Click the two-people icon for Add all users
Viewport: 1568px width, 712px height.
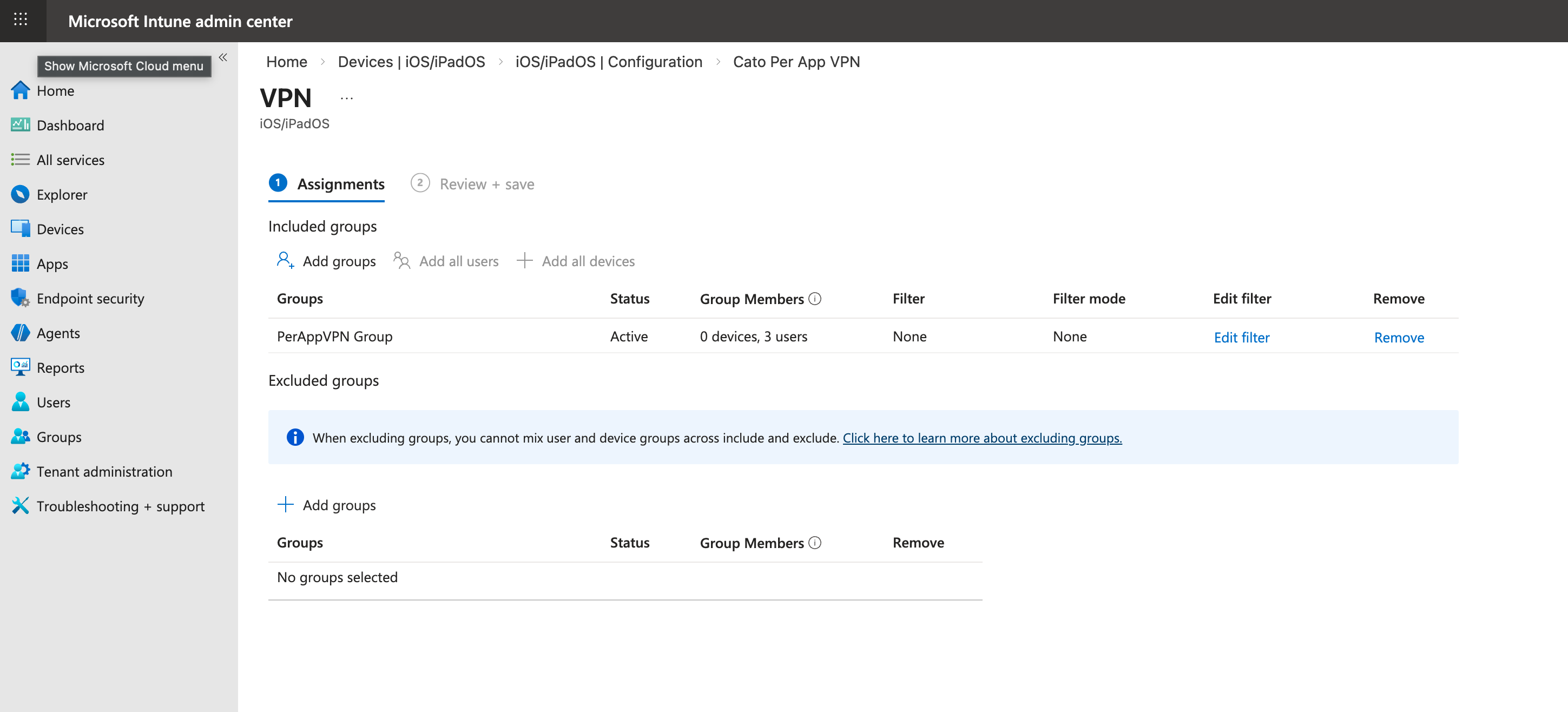[x=401, y=260]
